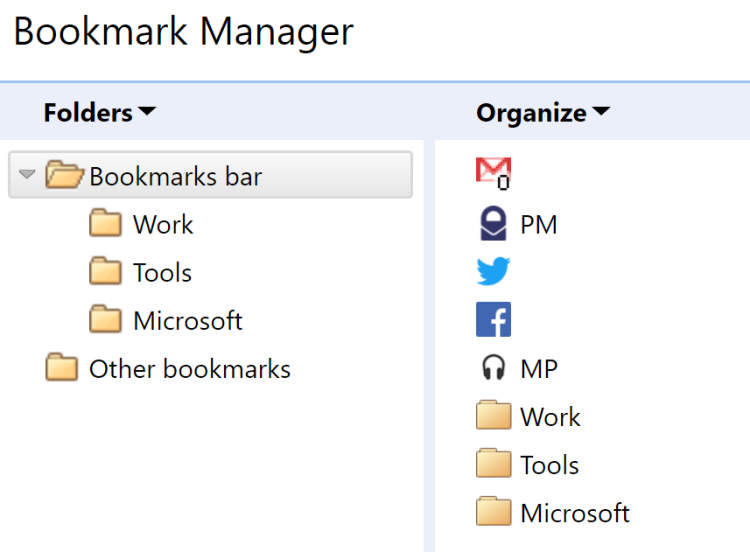The height and width of the screenshot is (552, 750).
Task: Collapse the Bookmarks bar tree node
Action: 27,174
